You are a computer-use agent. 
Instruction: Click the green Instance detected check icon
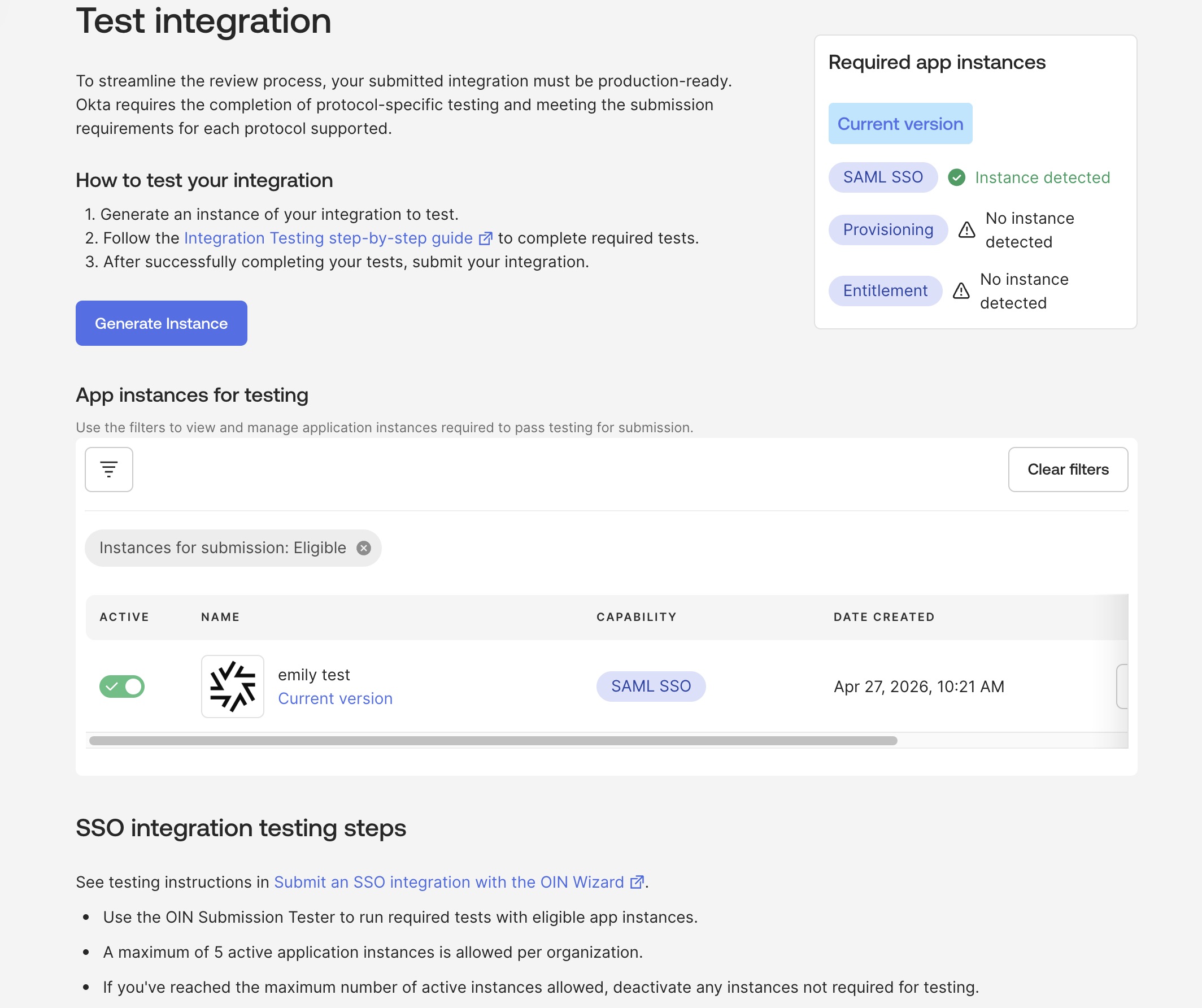(956, 178)
